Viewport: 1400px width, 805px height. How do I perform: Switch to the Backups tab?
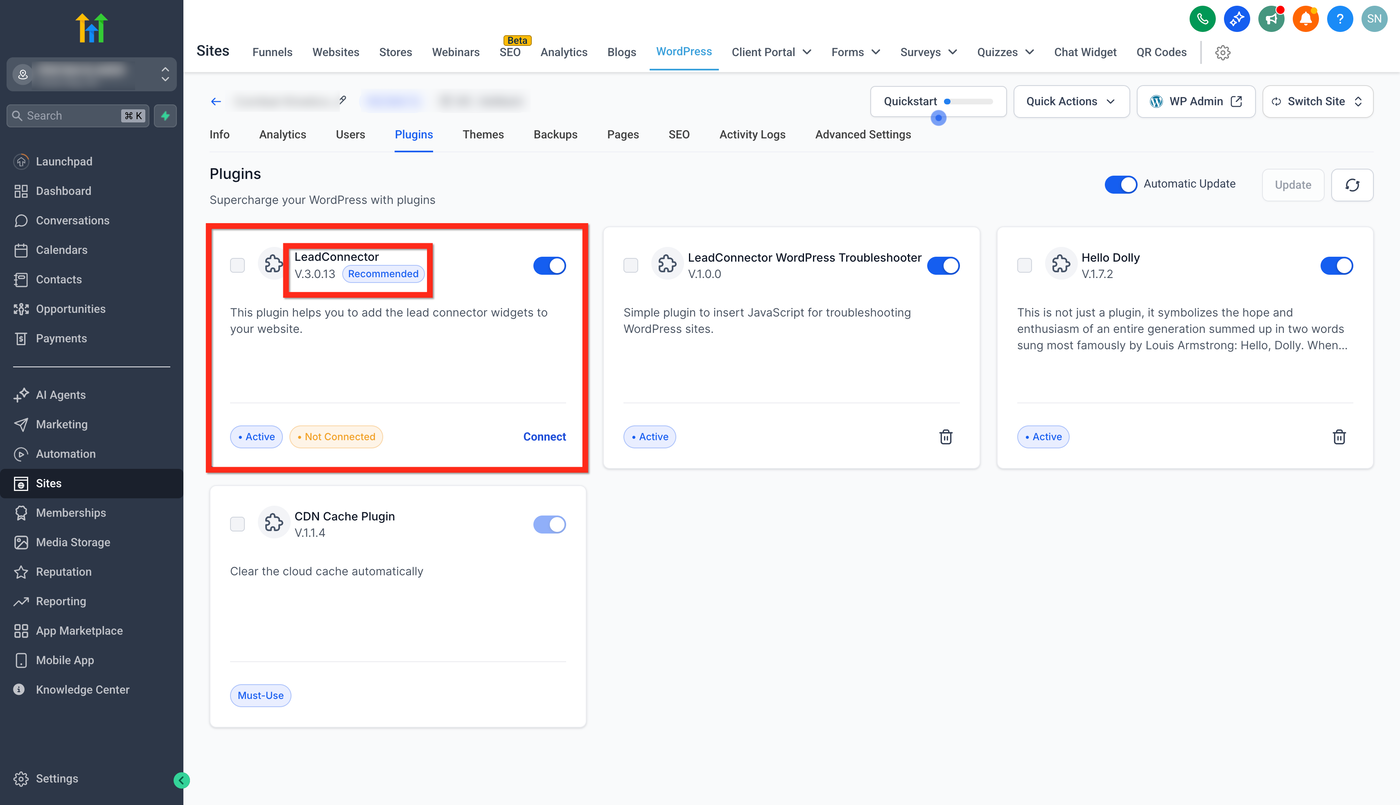click(x=555, y=134)
